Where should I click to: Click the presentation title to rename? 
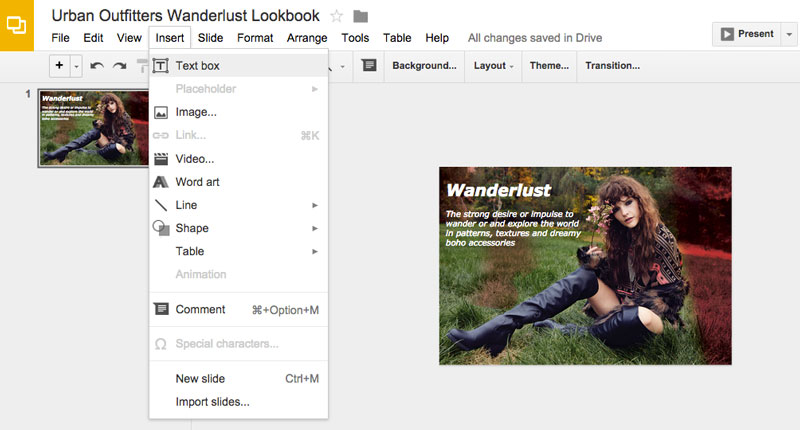(186, 16)
